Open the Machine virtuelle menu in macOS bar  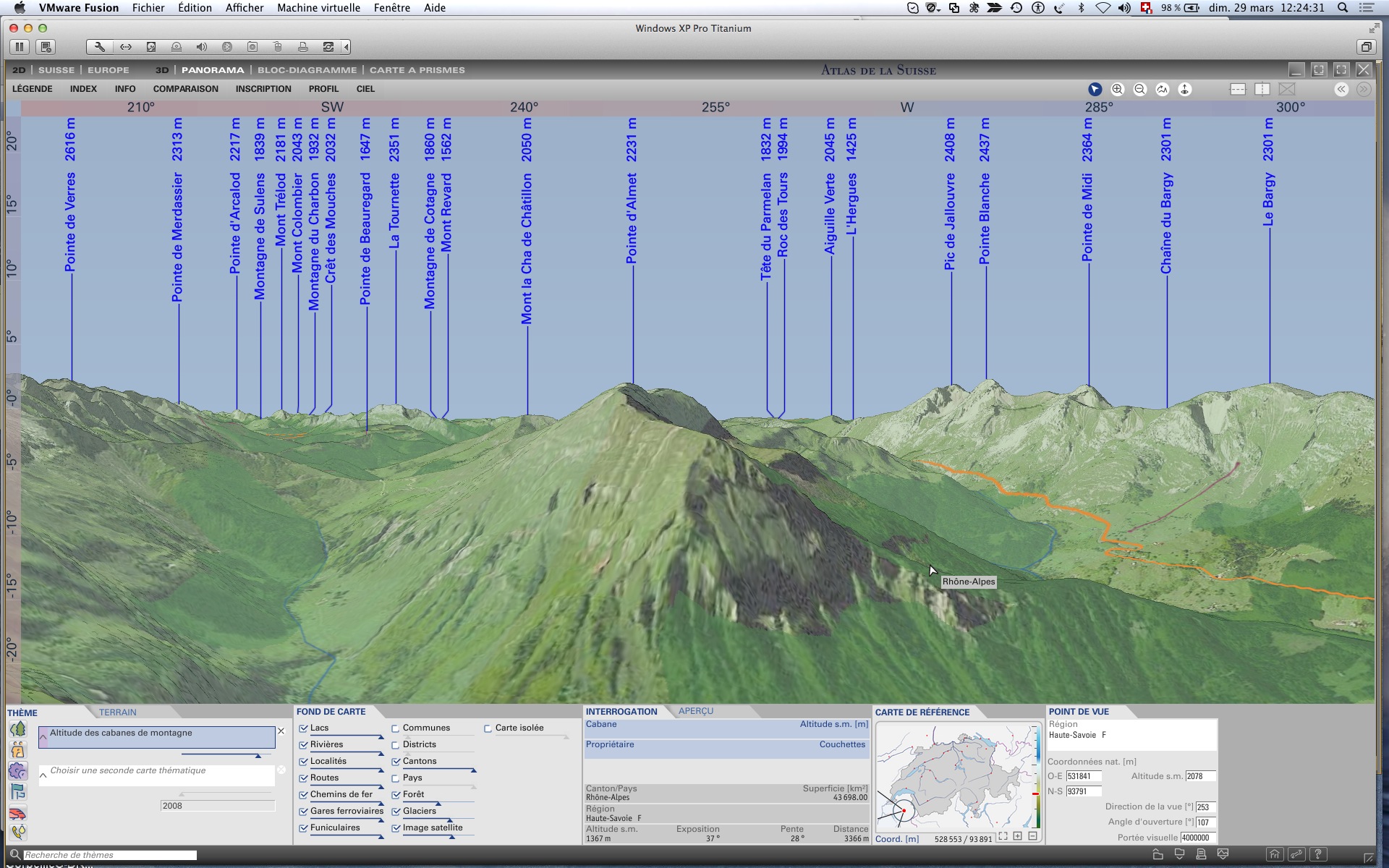click(x=318, y=8)
